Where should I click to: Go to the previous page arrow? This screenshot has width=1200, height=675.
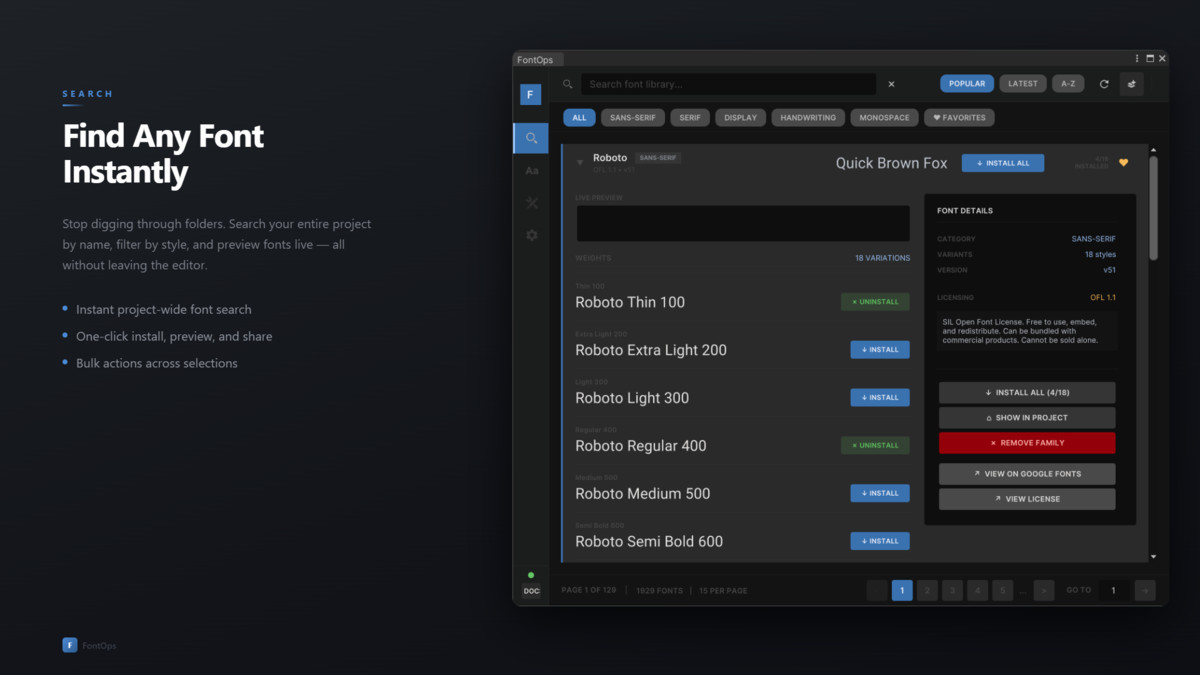(877, 591)
